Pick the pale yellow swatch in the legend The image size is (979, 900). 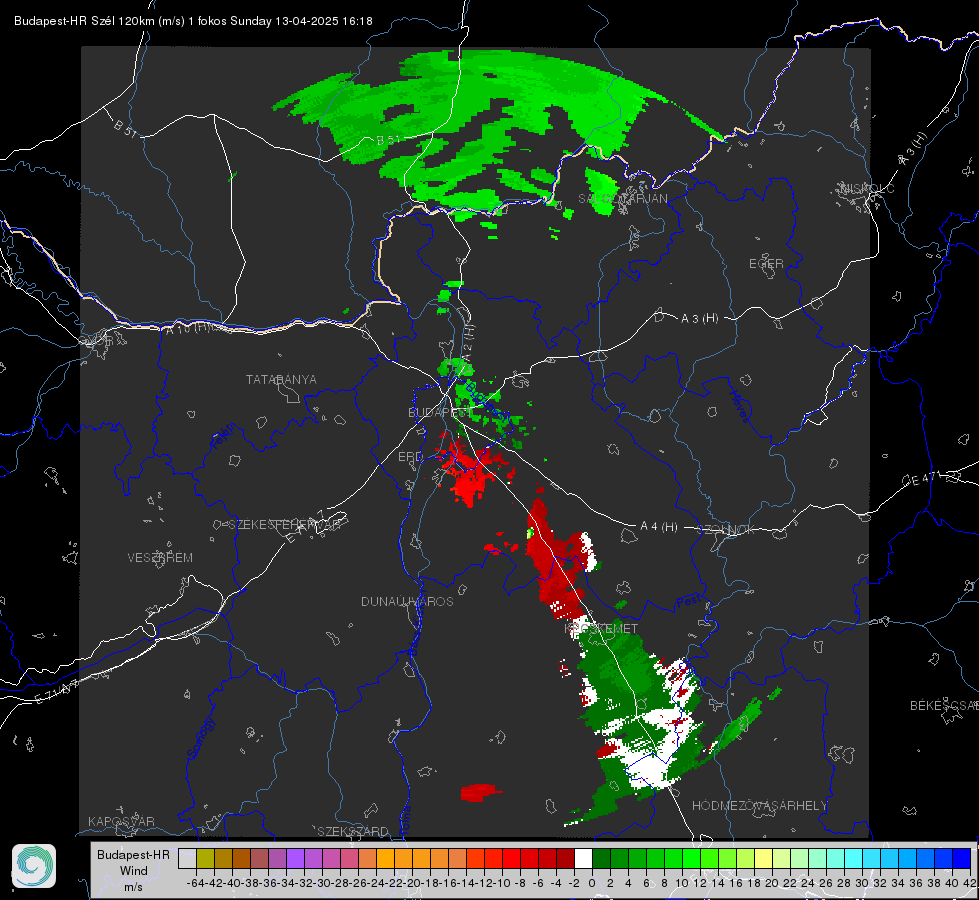(x=763, y=858)
